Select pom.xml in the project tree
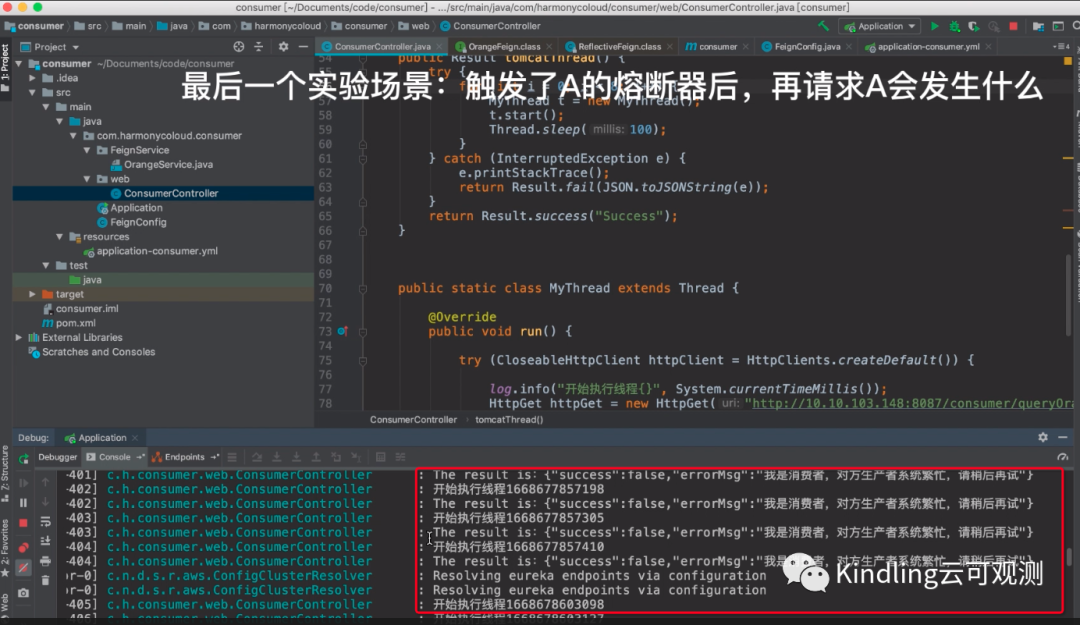Screen dimensions: 1080x625 [76, 323]
